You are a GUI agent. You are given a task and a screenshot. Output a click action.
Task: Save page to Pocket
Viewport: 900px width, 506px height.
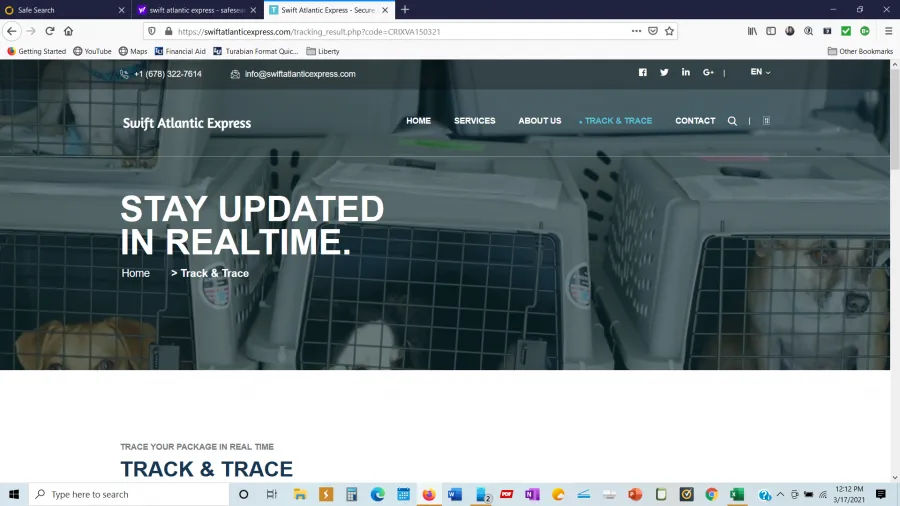[653, 31]
